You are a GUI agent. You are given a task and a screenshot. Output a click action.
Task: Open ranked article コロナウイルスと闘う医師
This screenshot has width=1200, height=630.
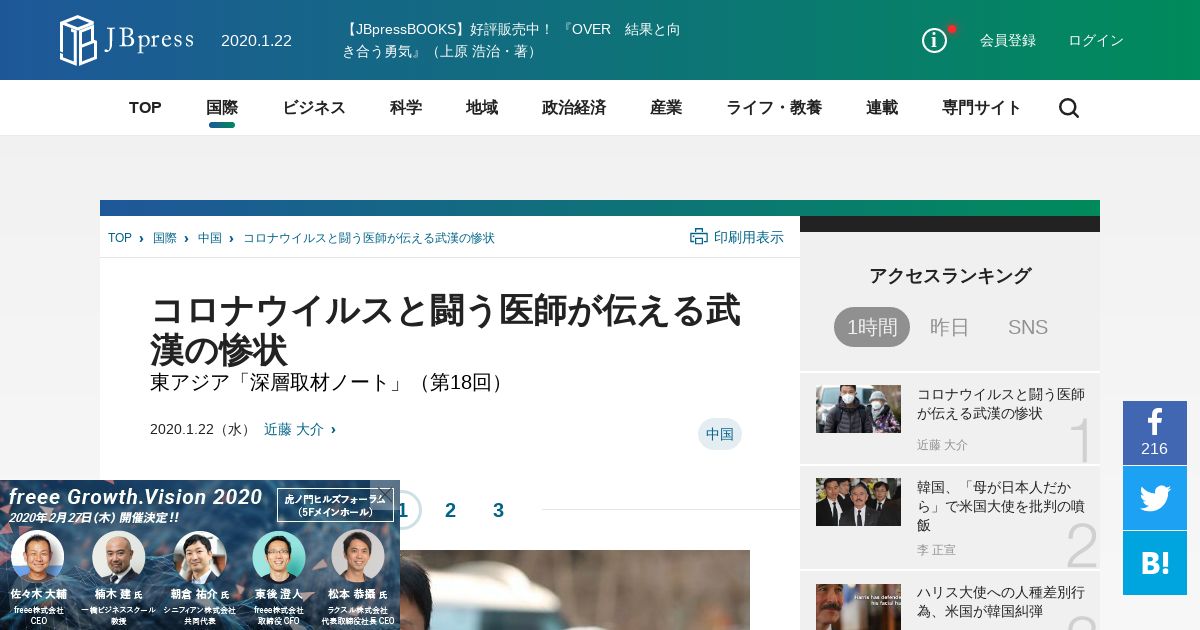[1001, 404]
